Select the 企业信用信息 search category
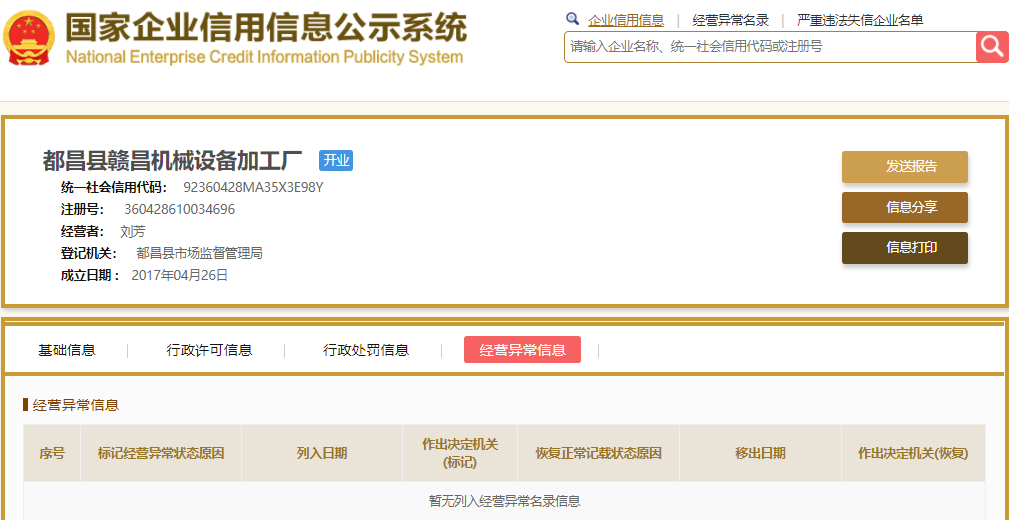Image resolution: width=1009 pixels, height=520 pixels. pyautogui.click(x=625, y=20)
